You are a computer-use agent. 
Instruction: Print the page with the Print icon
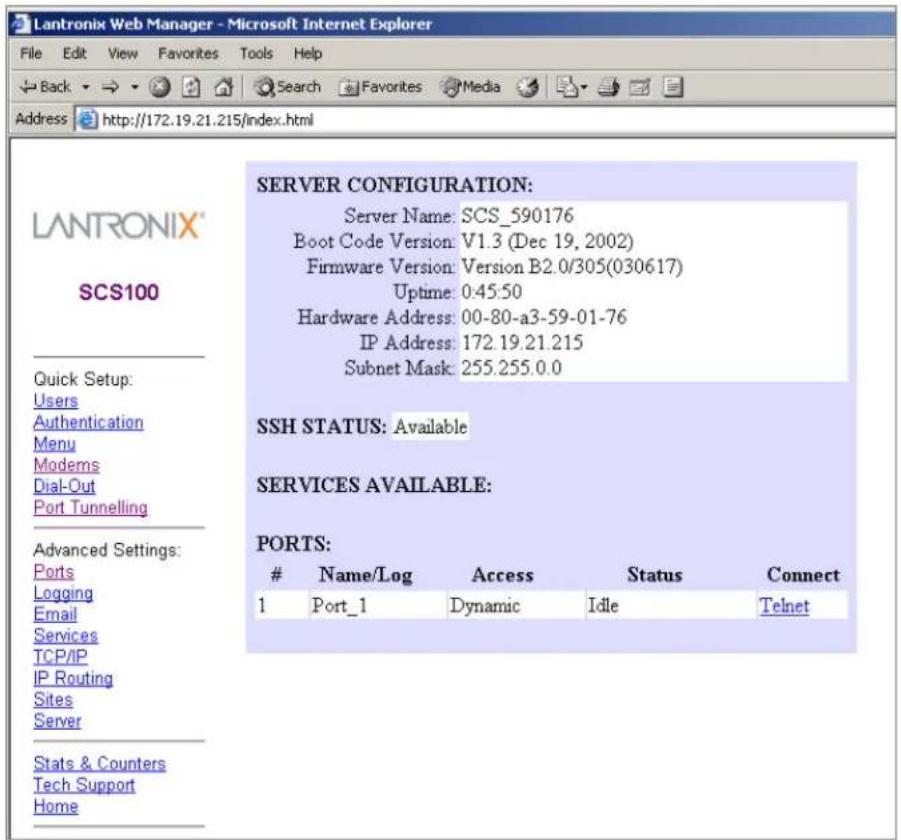pyautogui.click(x=608, y=87)
